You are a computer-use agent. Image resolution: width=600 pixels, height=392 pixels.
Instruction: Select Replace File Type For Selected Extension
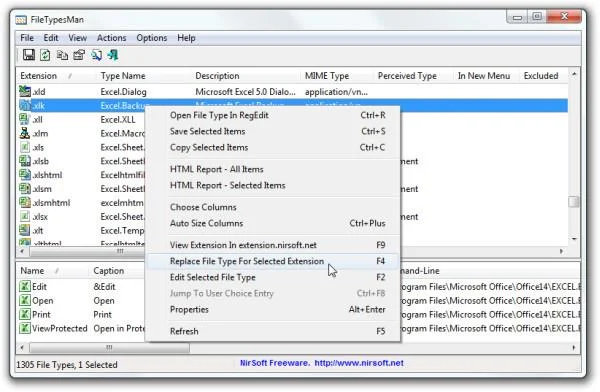pos(272,261)
